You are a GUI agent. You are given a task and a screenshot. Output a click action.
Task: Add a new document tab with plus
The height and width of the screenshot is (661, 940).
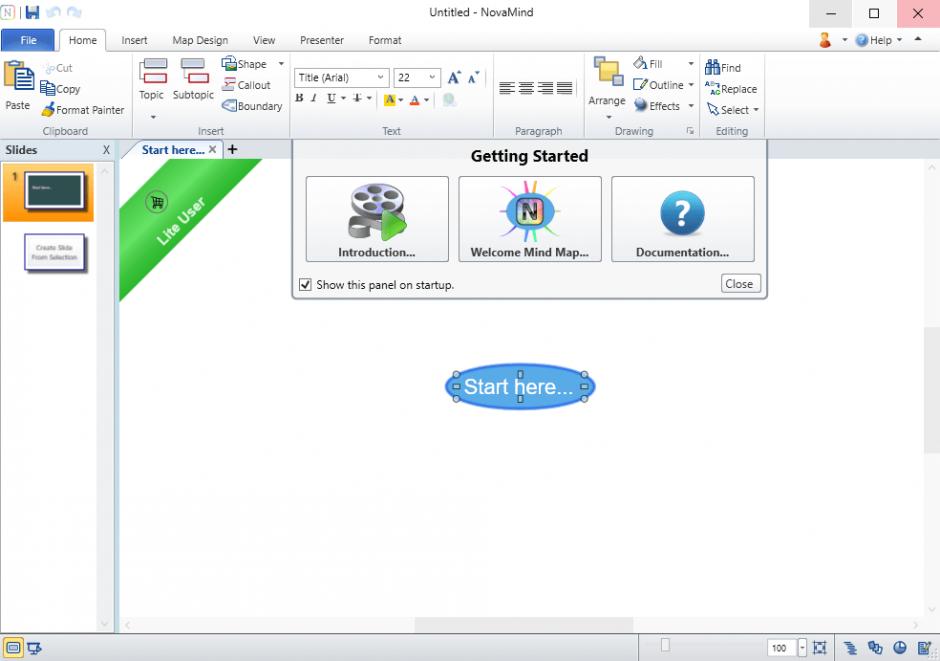233,149
